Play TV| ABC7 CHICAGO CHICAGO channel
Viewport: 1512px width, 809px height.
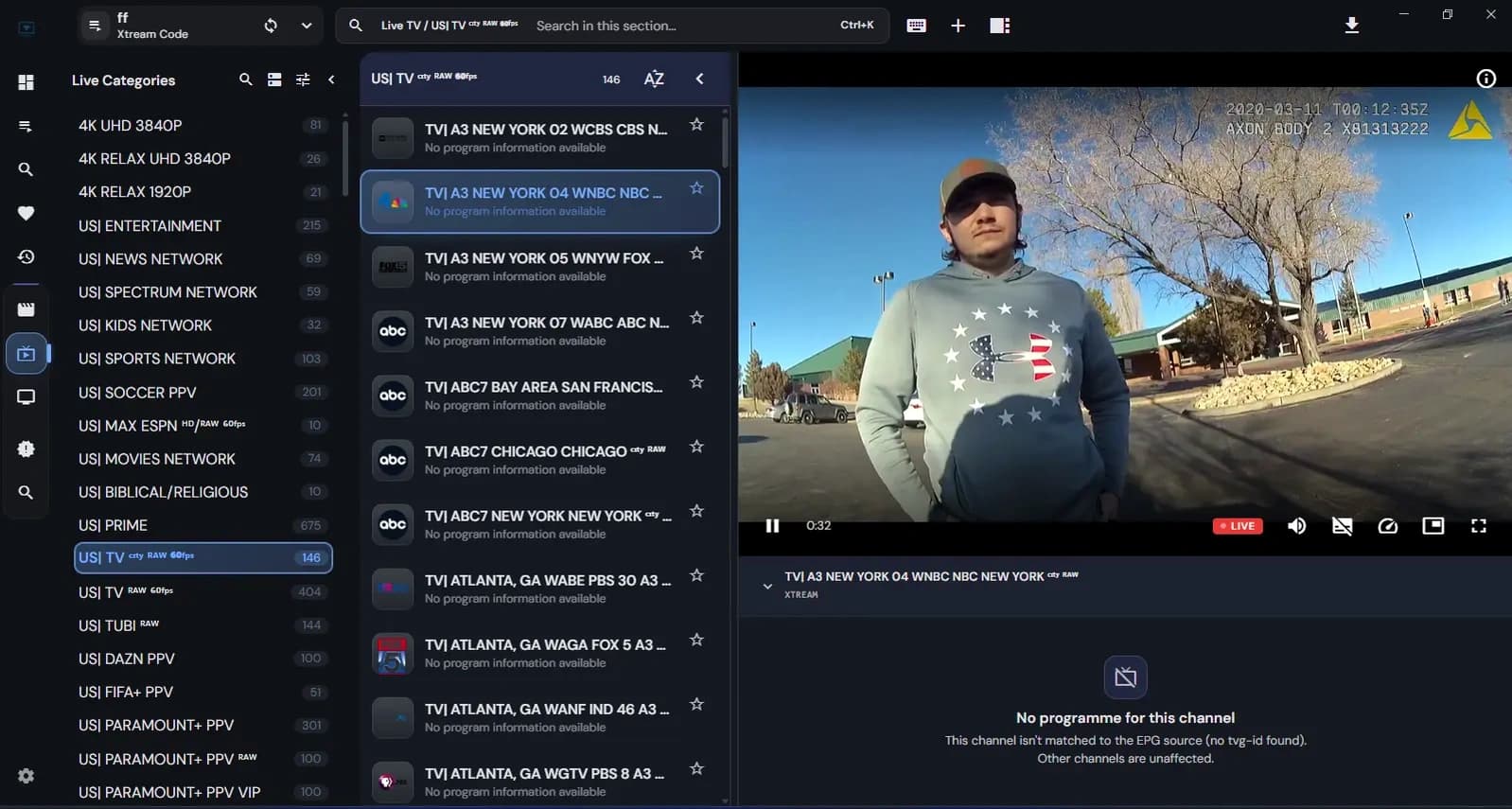[x=540, y=459]
